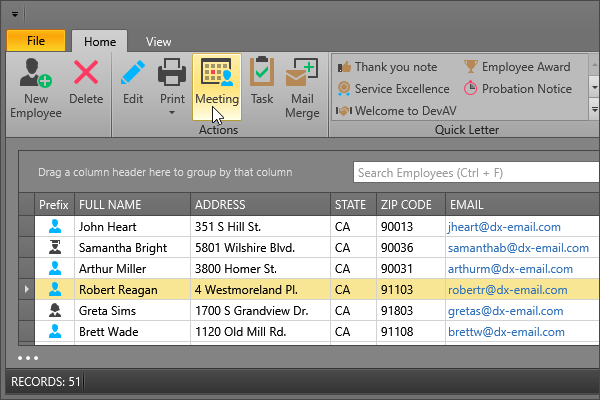The image size is (600, 400).
Task: Click the Task clipboard icon
Action: (262, 72)
